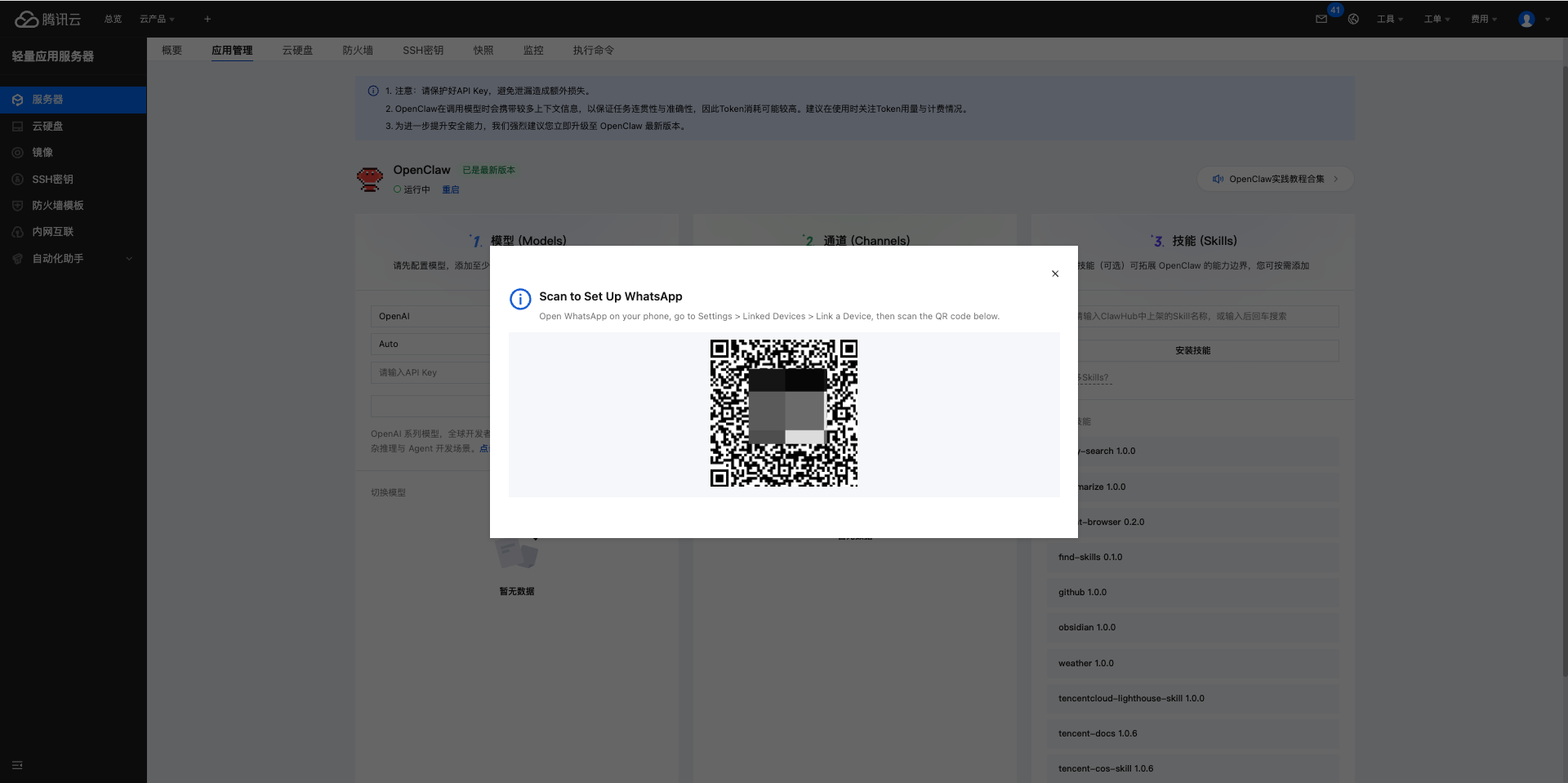Open the mail notifications icon
Viewport: 1568px width, 783px height.
pyautogui.click(x=1321, y=20)
